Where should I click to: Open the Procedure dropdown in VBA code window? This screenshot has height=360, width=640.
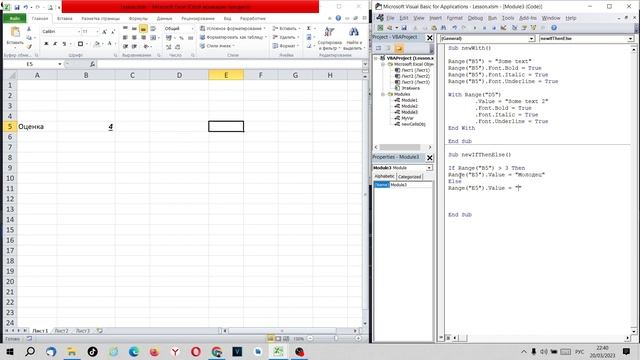point(631,38)
